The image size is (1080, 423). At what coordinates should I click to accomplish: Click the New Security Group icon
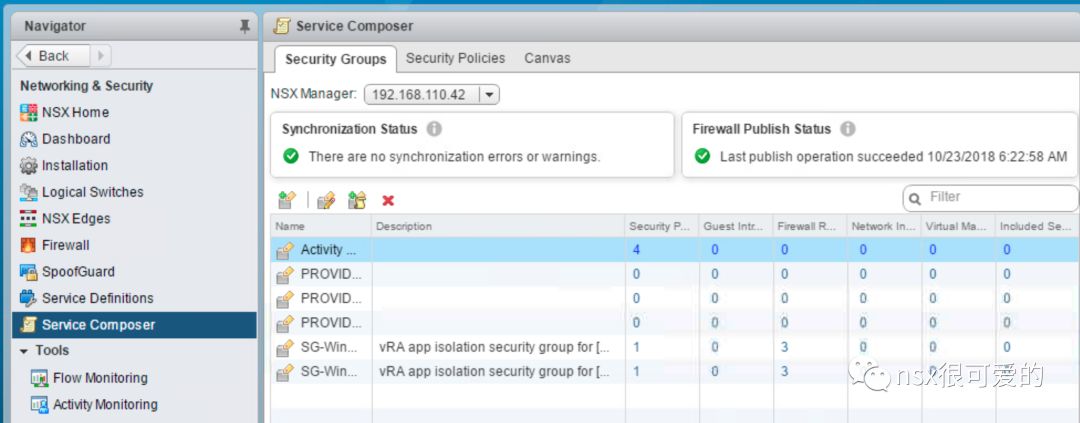(287, 200)
